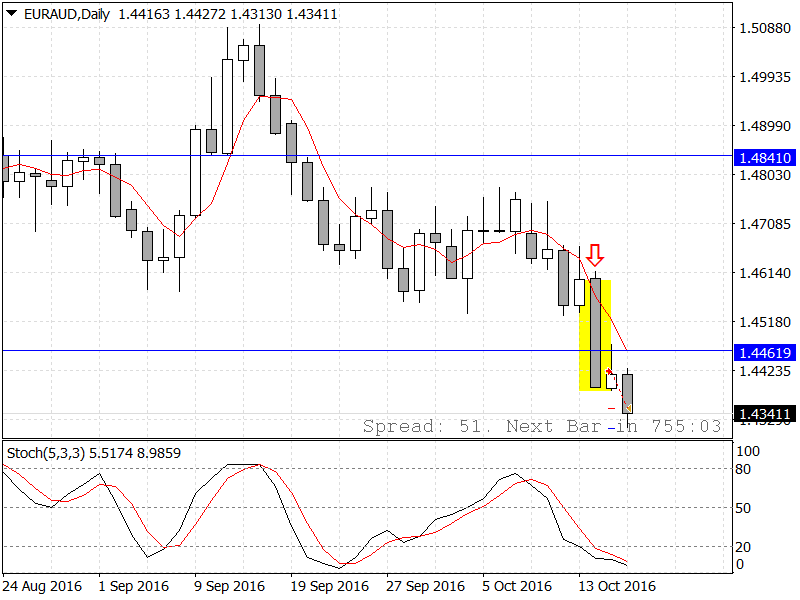
Task: Click the OHLC values 1.44163 1.44272 1.43130 1.43411
Action: 228,14
